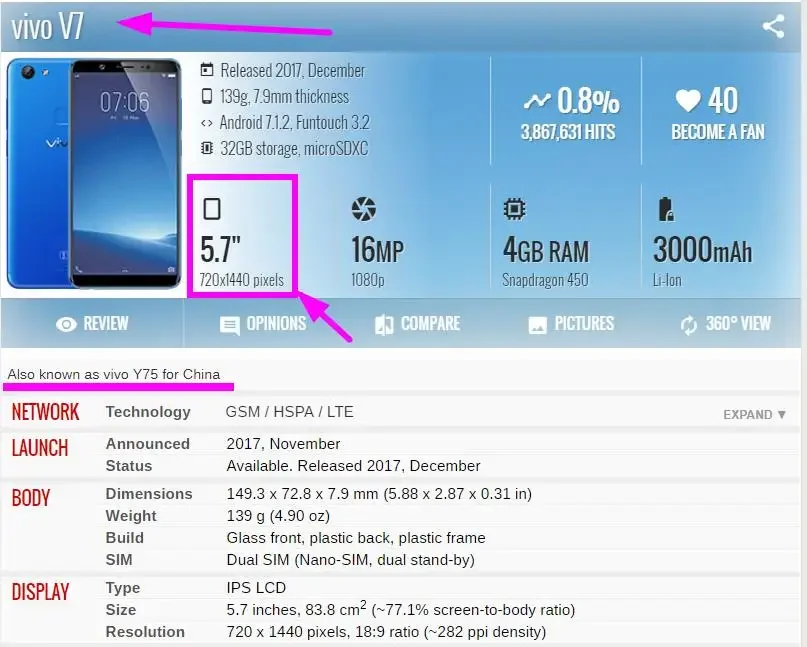Open the Pictures tab

point(571,324)
